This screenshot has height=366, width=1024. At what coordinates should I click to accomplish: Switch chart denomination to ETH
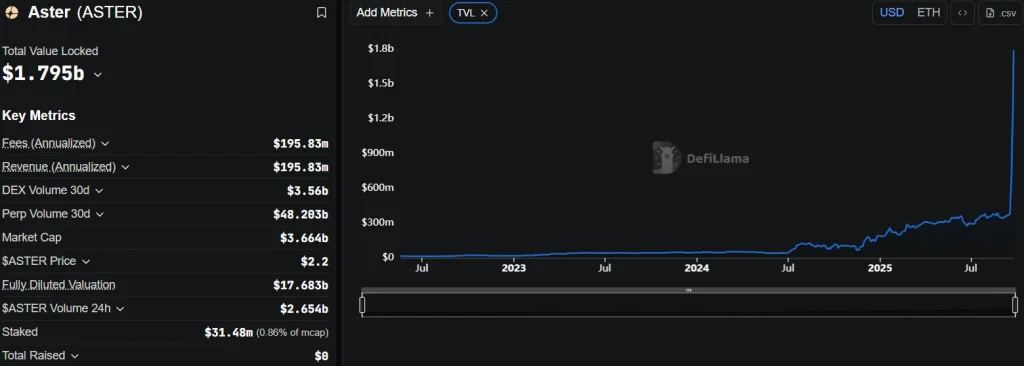(x=929, y=12)
